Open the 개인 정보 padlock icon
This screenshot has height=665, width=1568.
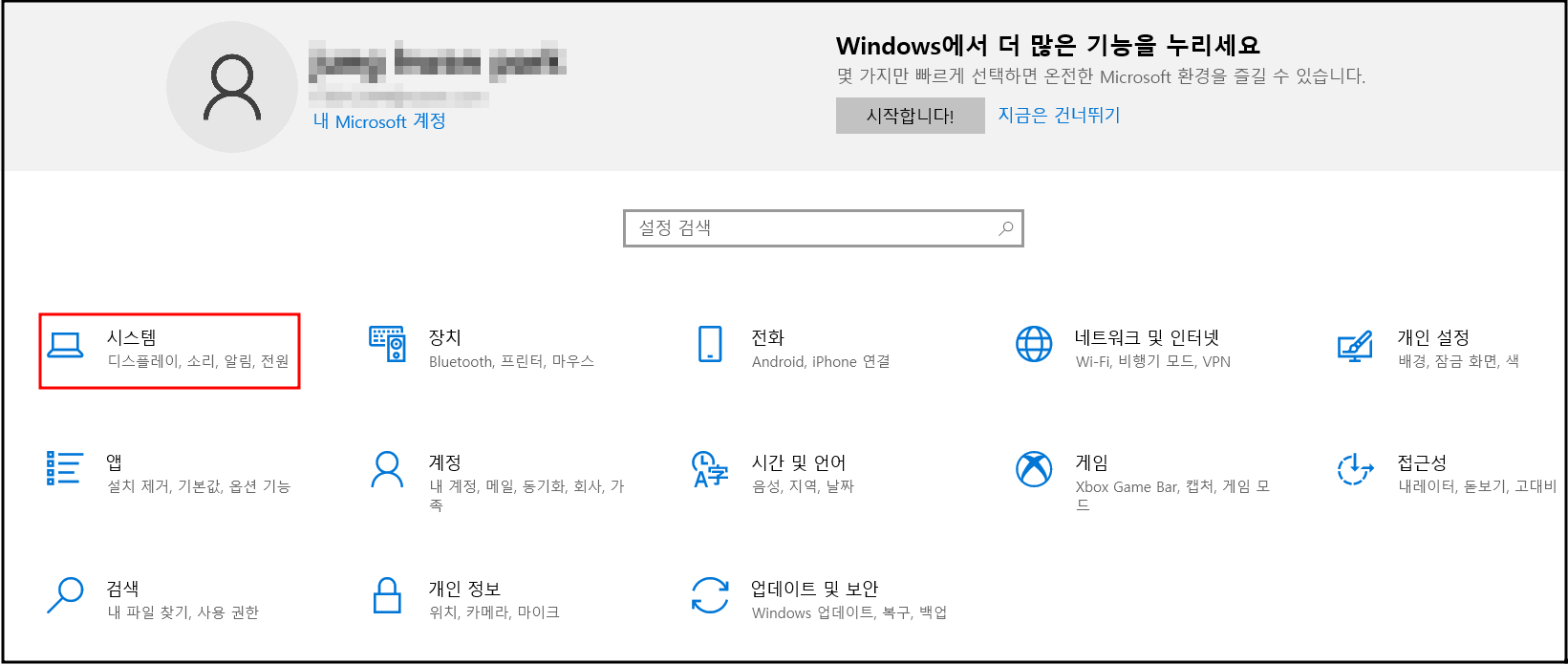click(387, 594)
